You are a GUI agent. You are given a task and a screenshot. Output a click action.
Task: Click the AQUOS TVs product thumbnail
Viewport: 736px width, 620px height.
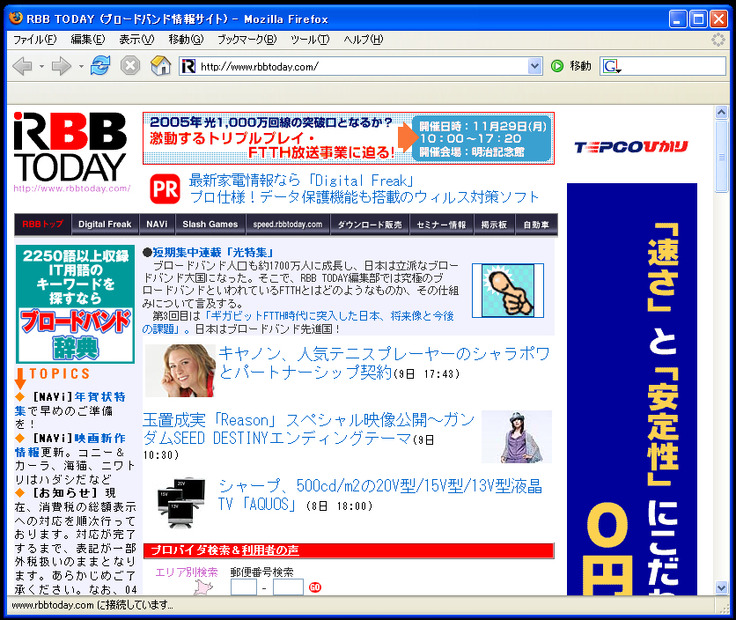click(182, 503)
